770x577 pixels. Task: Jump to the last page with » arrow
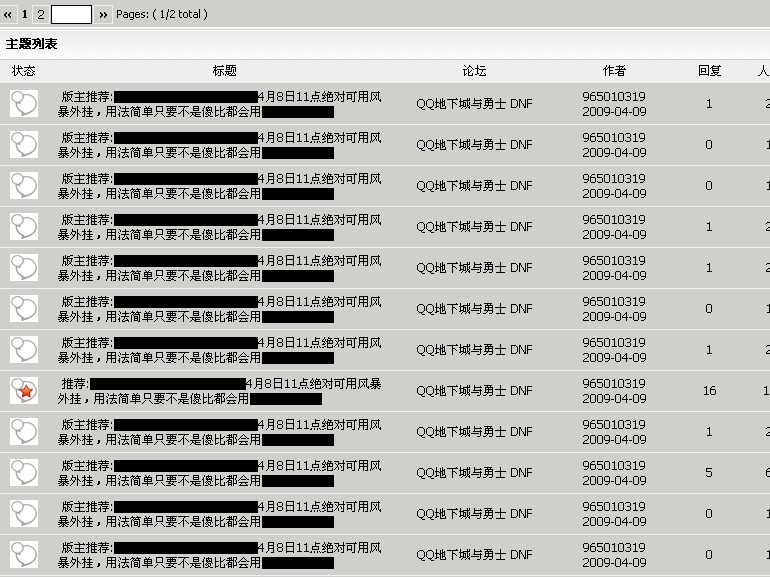pos(103,15)
